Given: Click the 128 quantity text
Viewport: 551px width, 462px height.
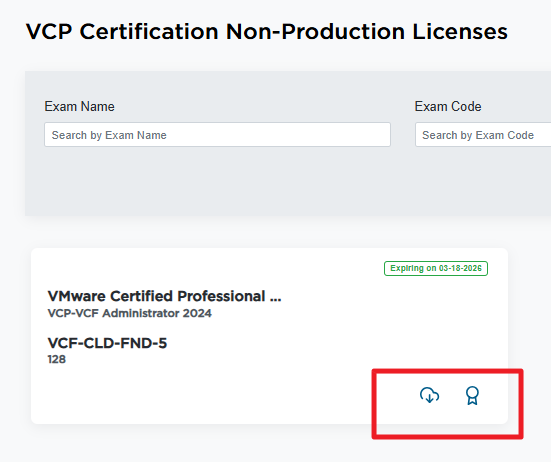Looking at the screenshot, I should point(57,359).
